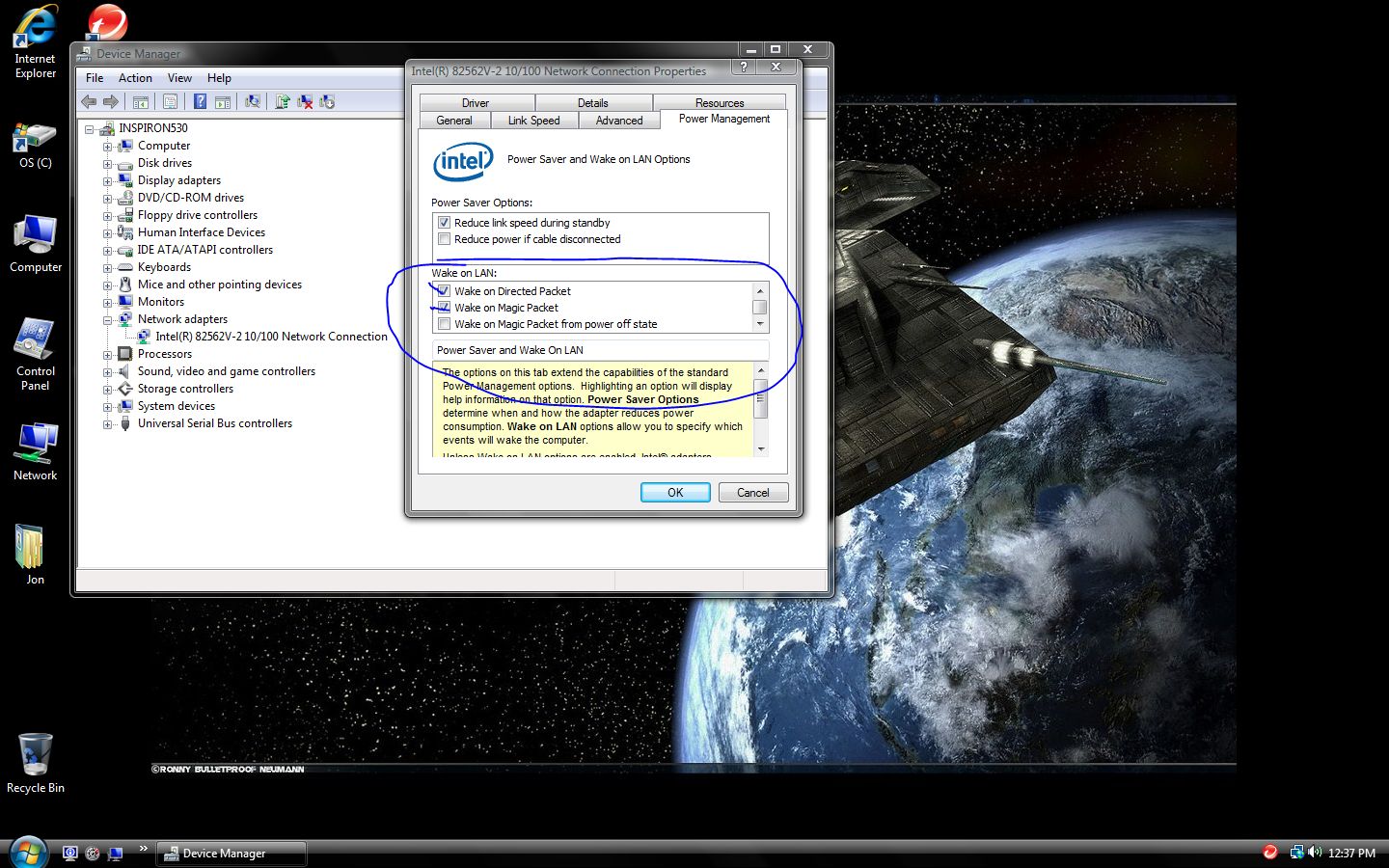The width and height of the screenshot is (1389, 868).
Task: Click the Device Manager taskbar button
Action: pos(231,854)
